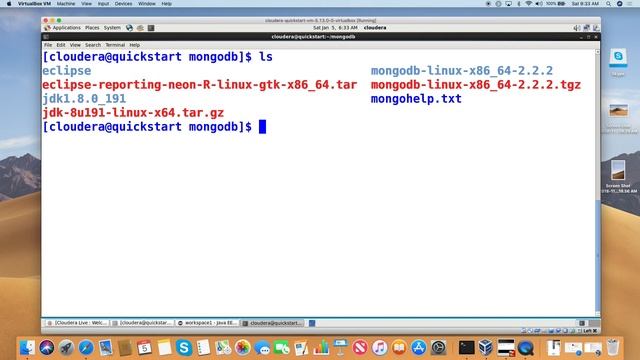Open the Terminal menu in the terminal

115,45
